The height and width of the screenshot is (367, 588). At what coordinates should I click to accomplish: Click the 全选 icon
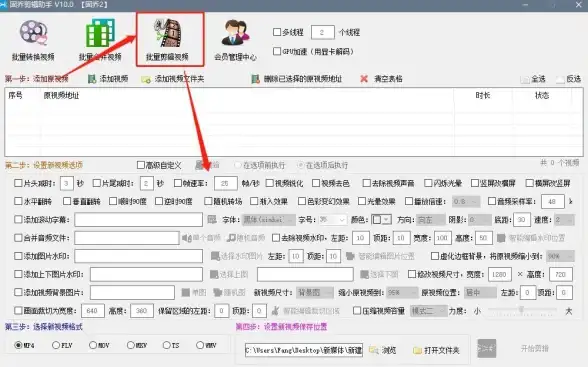pyautogui.click(x=525, y=79)
